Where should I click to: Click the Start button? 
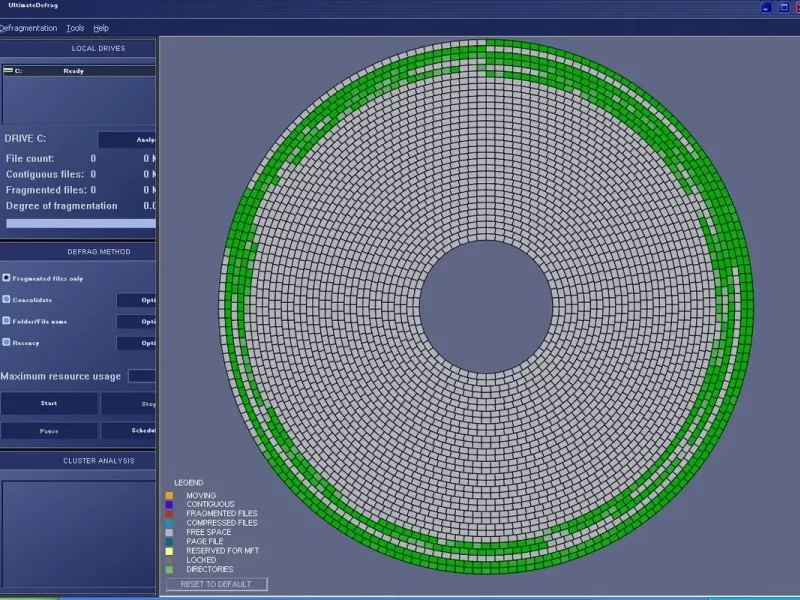coord(49,403)
